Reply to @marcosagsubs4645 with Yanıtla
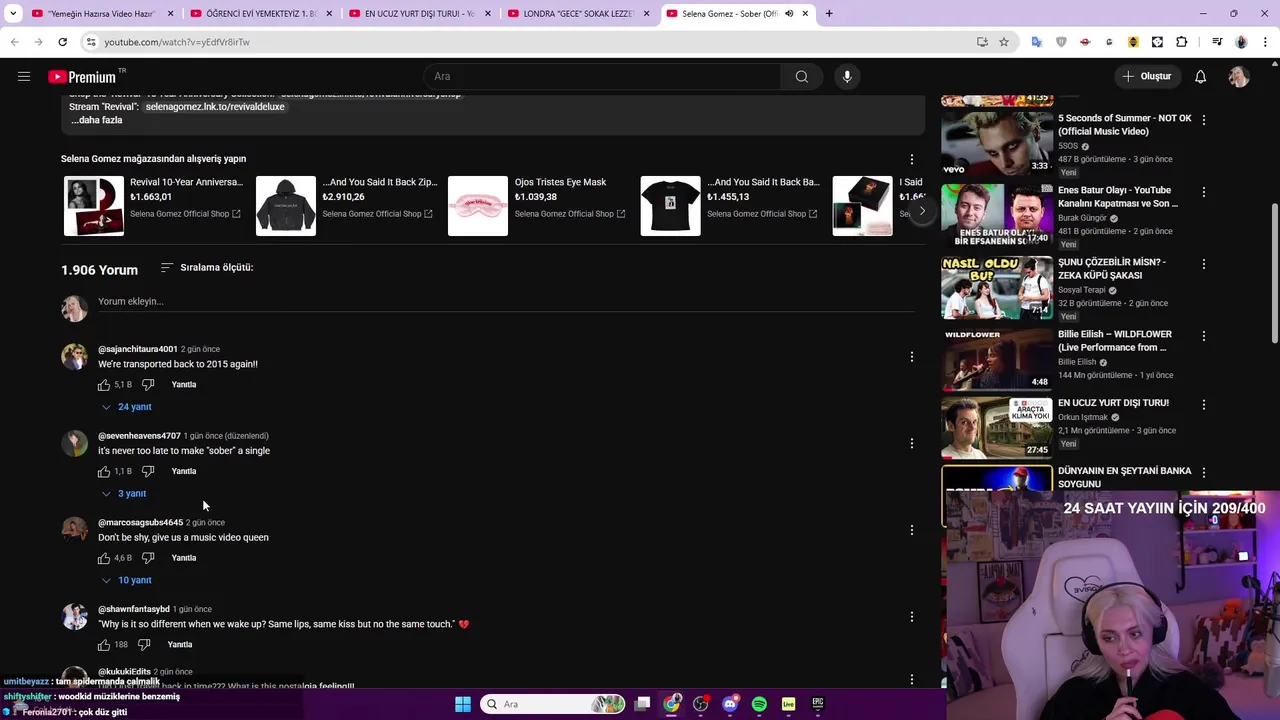 pos(184,558)
